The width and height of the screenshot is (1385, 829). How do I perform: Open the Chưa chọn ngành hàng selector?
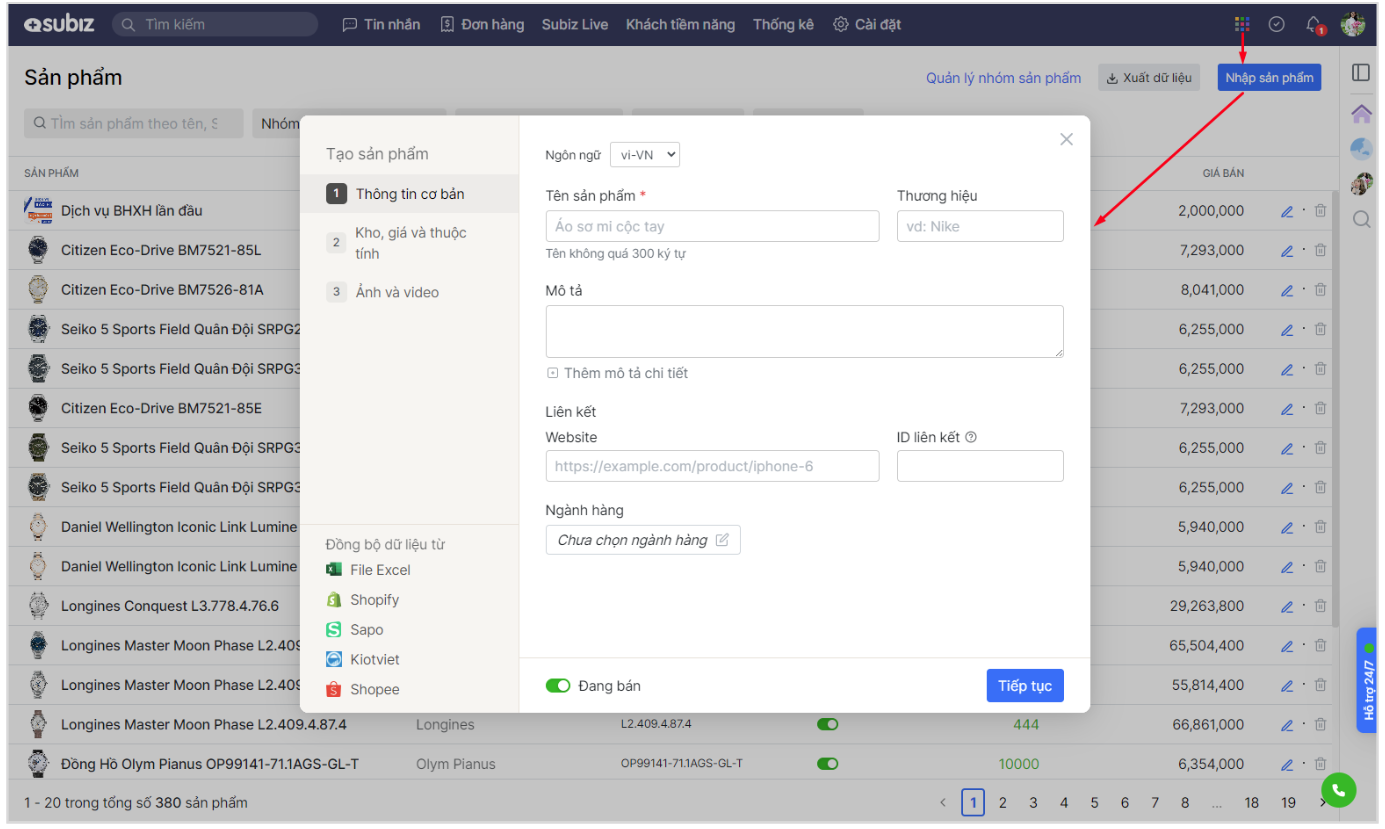643,540
